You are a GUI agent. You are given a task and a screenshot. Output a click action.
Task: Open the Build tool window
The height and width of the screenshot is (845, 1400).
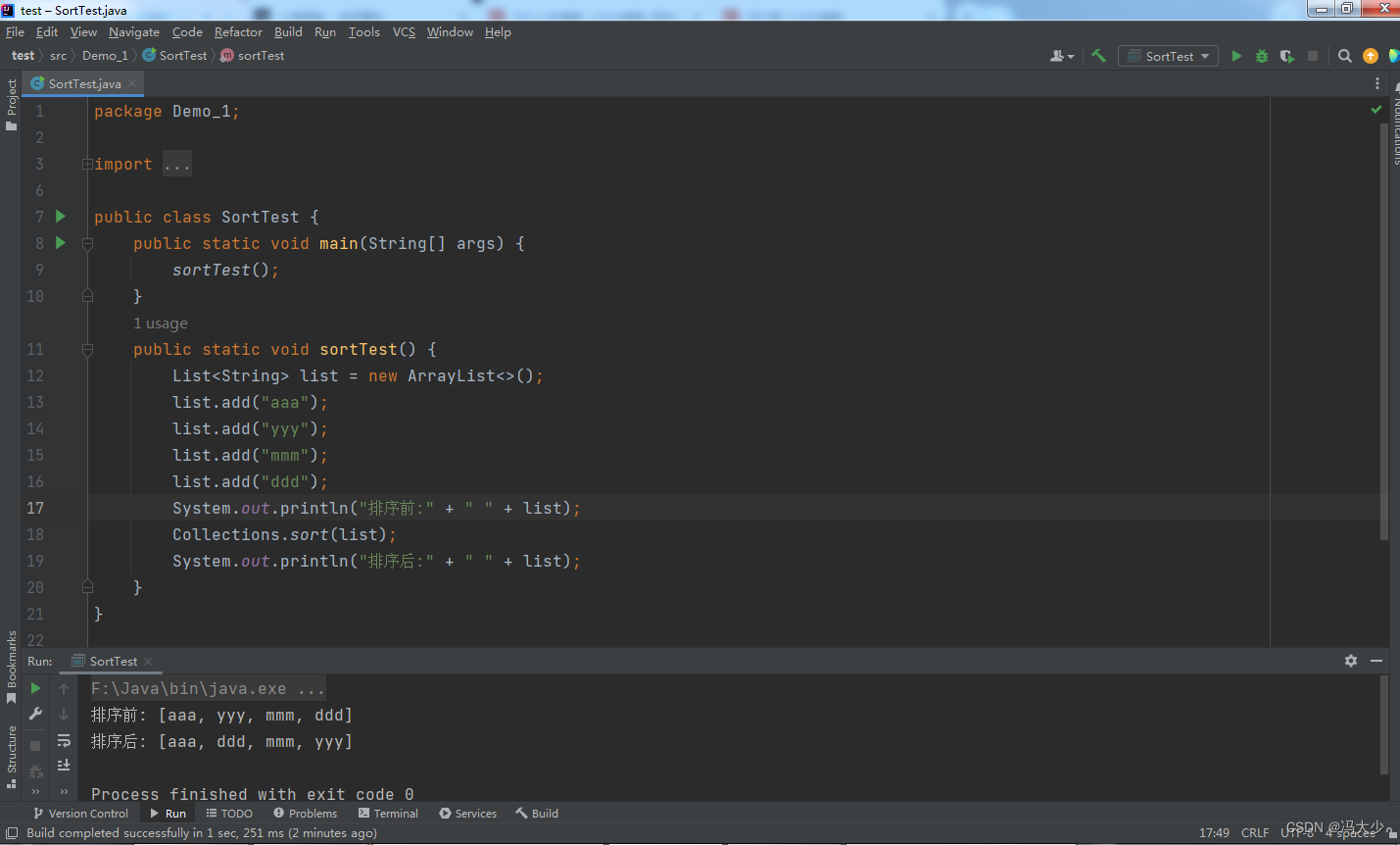[x=537, y=813]
